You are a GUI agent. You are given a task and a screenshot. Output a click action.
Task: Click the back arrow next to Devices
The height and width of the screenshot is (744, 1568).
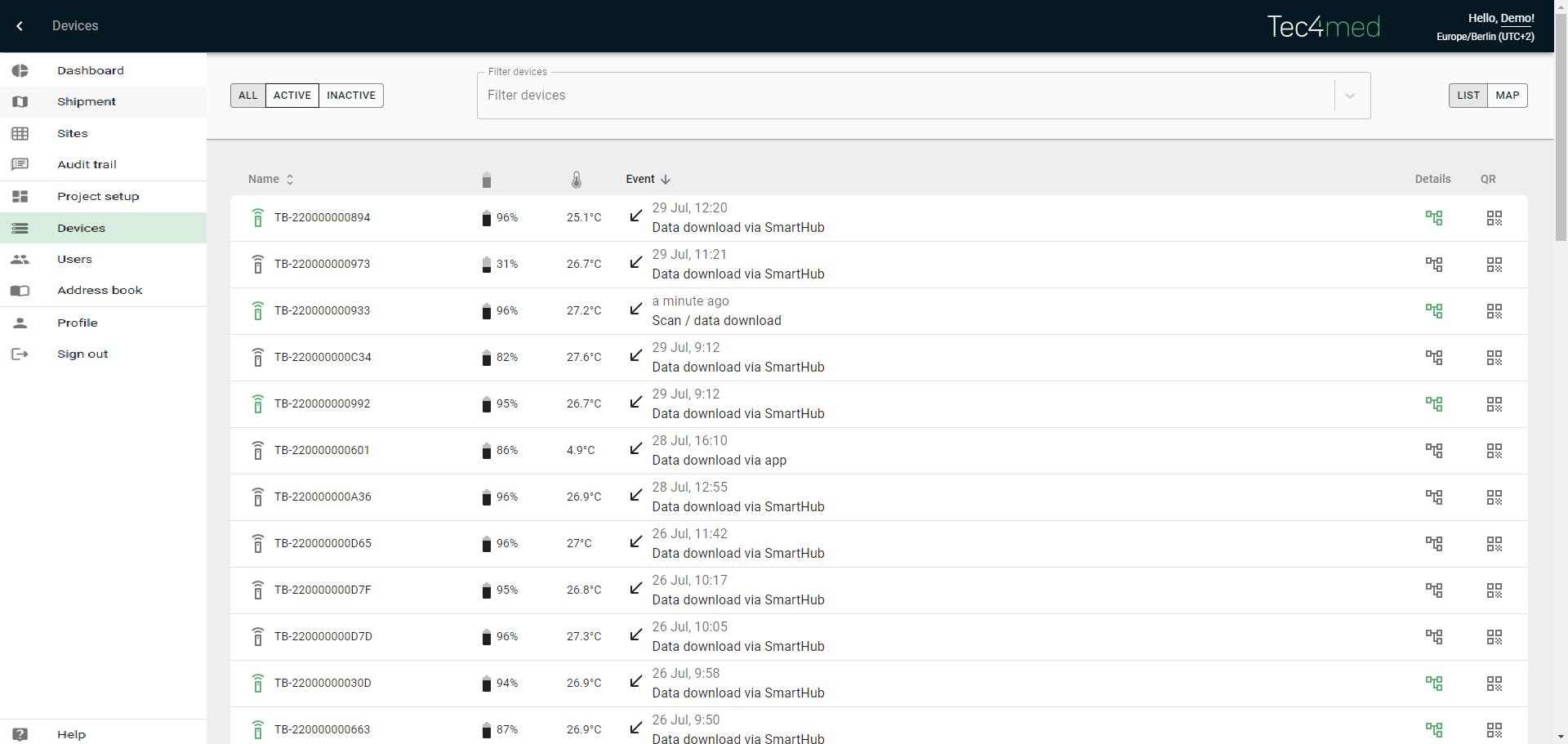(x=20, y=26)
